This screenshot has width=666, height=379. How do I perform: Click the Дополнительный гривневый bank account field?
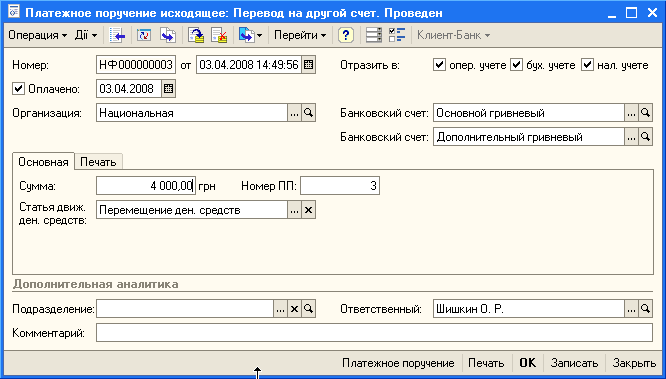click(529, 137)
